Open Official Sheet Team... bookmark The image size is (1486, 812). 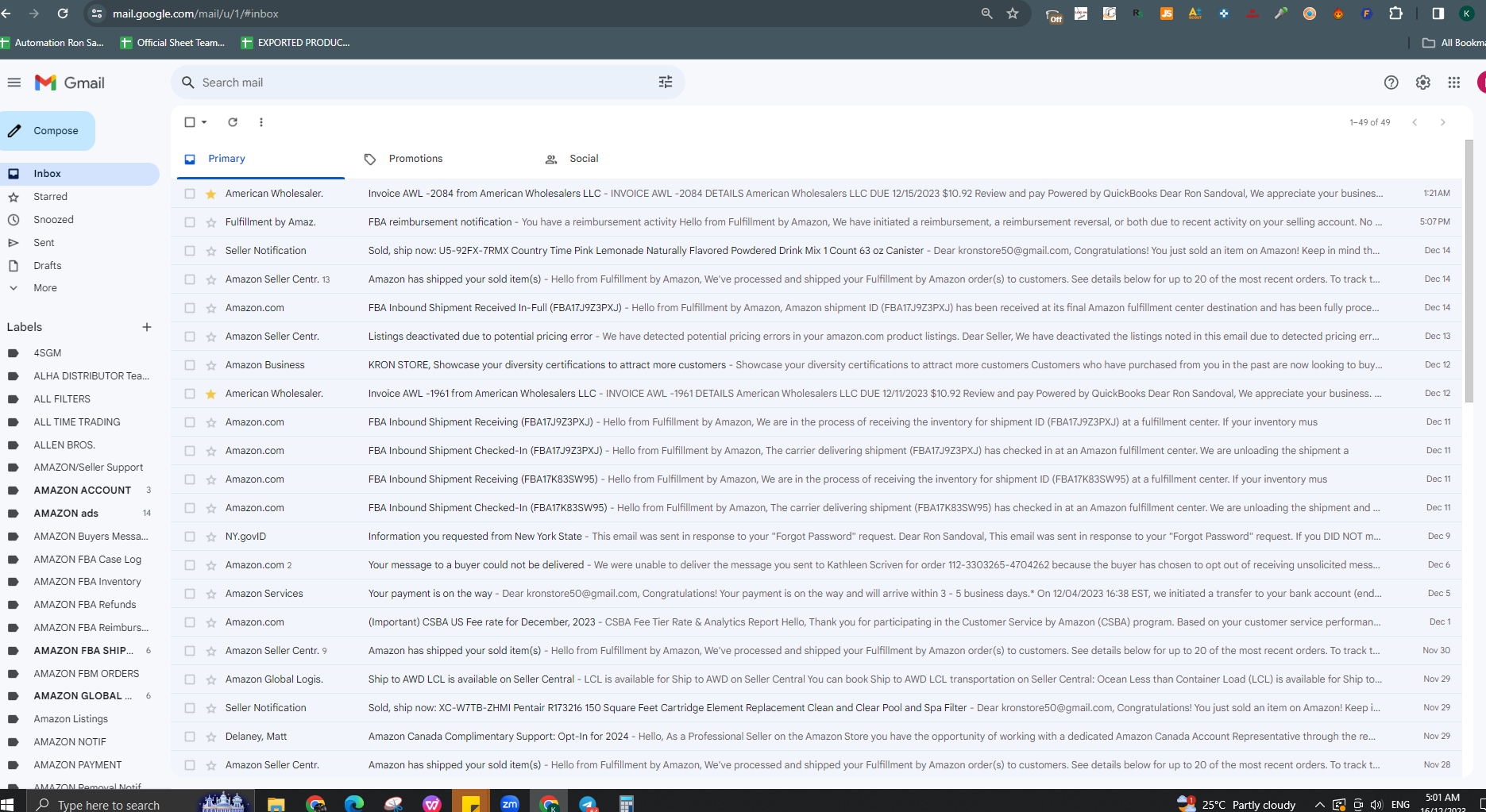[x=173, y=43]
